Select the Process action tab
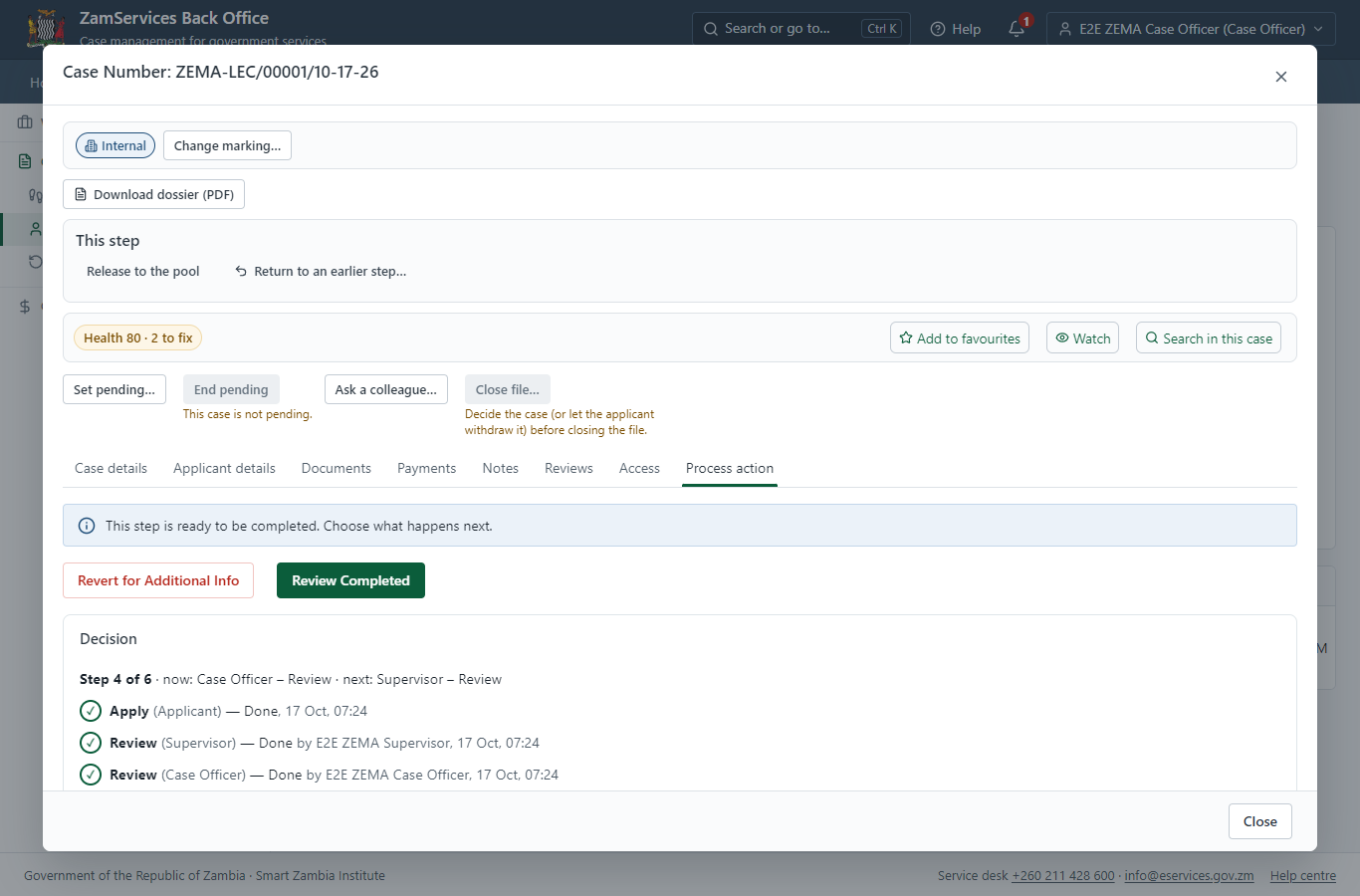 tap(730, 468)
